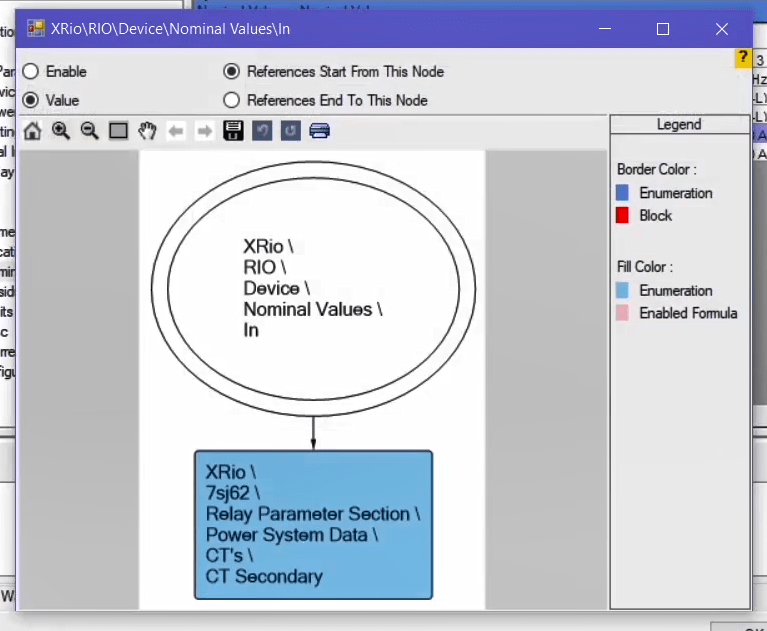Click the blue Enumeration border color swatch
767x631 pixels.
click(x=623, y=193)
